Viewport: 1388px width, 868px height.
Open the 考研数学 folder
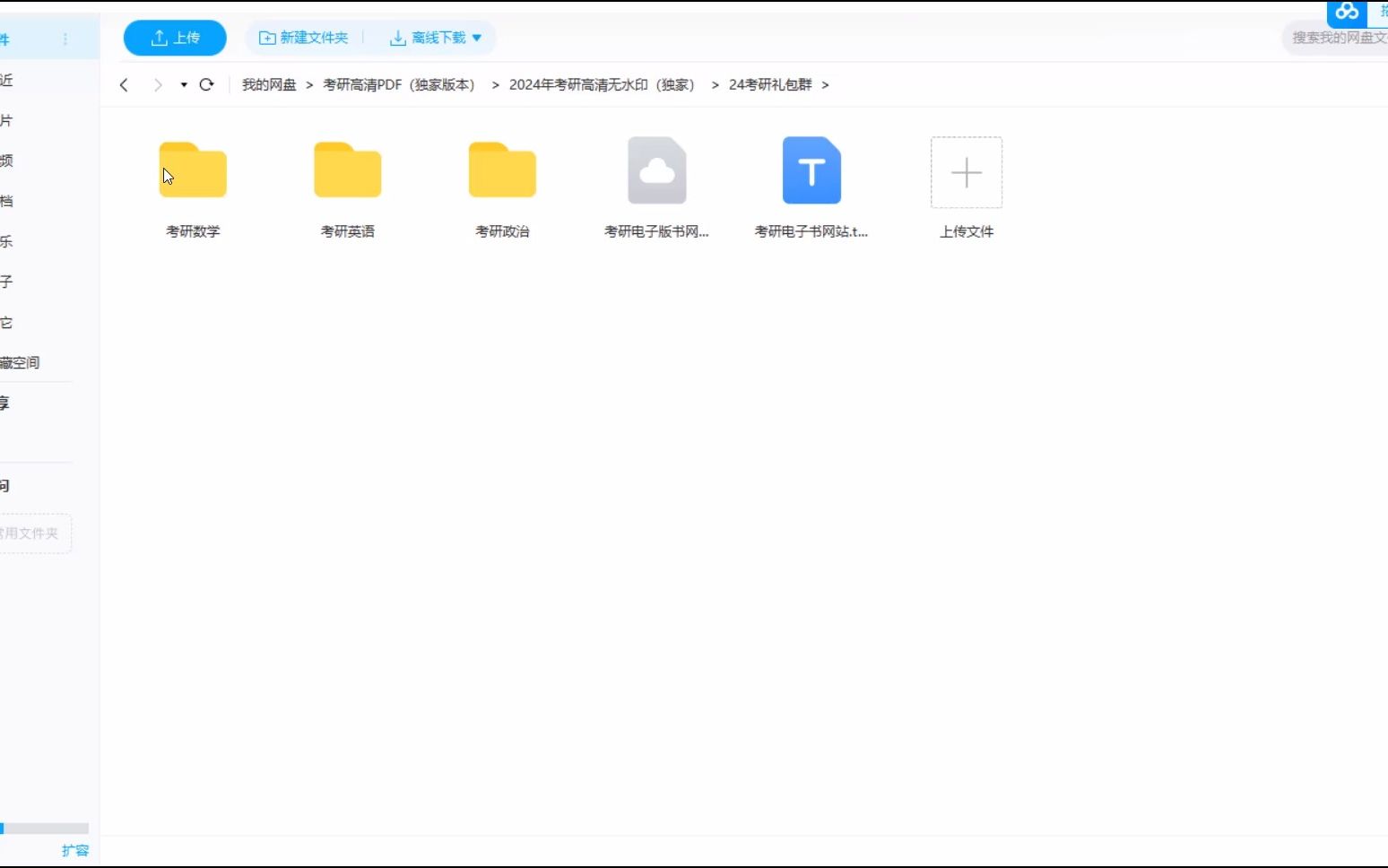pyautogui.click(x=193, y=169)
